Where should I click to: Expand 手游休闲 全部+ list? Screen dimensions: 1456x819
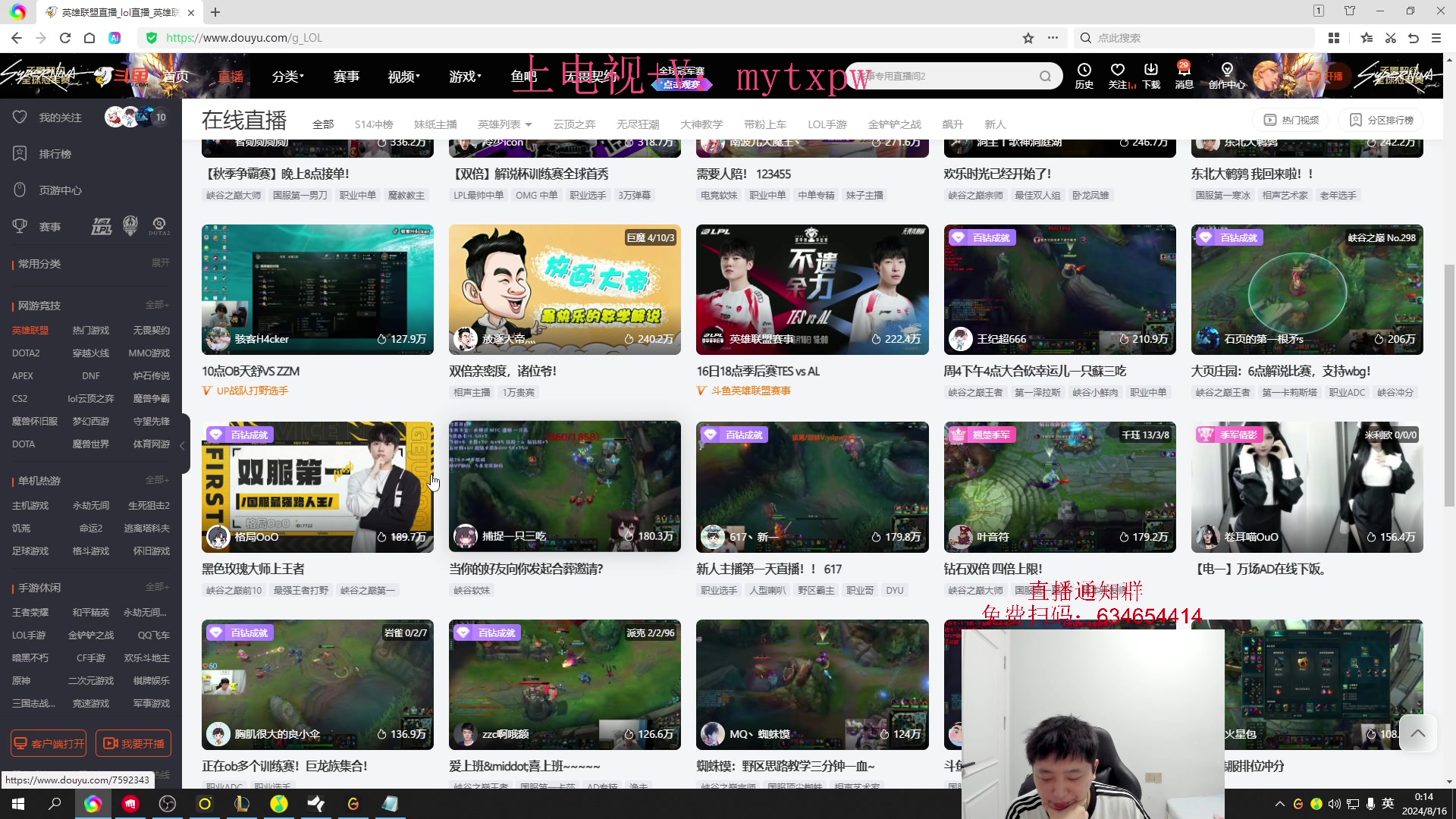tap(157, 587)
